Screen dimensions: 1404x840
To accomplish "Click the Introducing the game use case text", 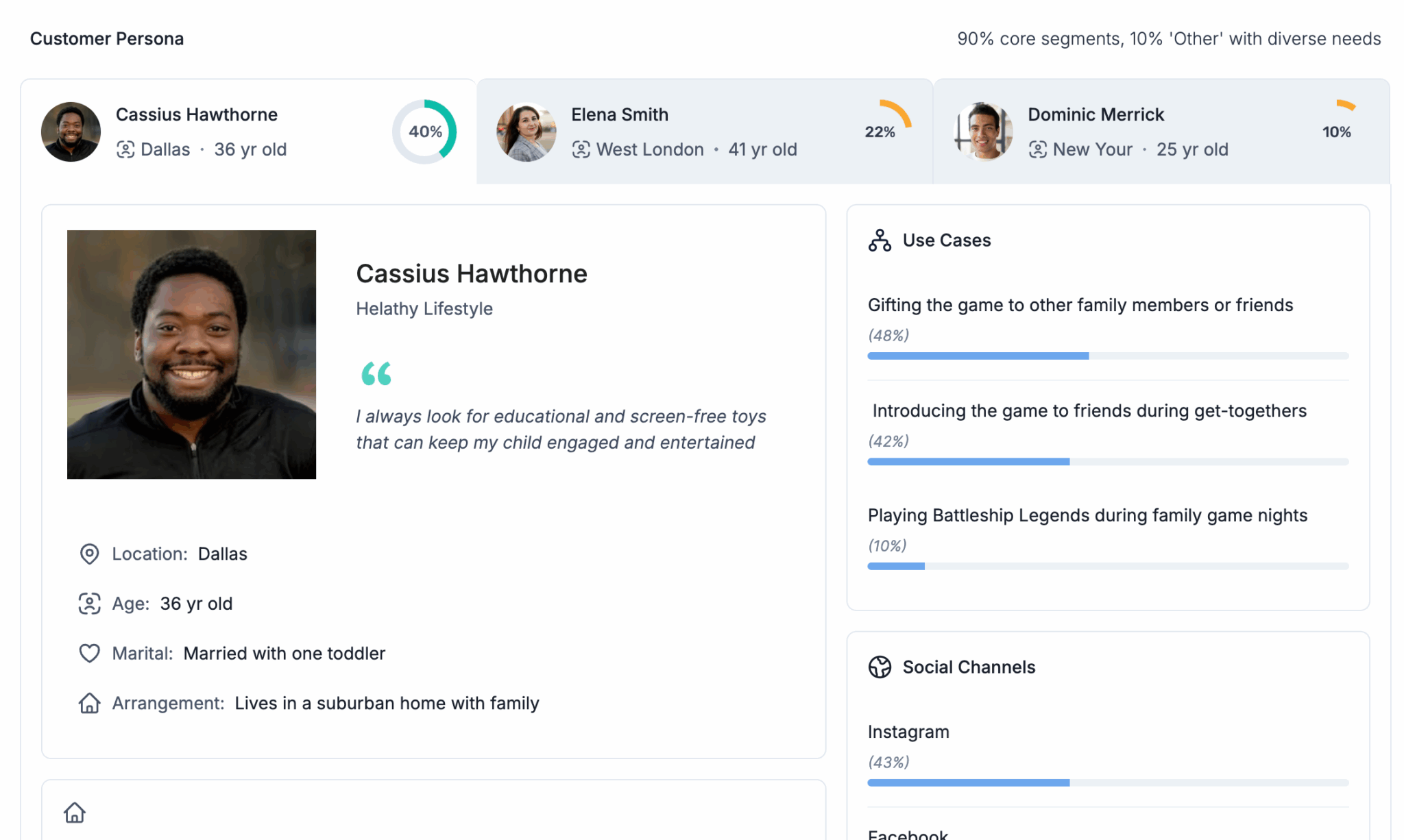I will click(1089, 410).
